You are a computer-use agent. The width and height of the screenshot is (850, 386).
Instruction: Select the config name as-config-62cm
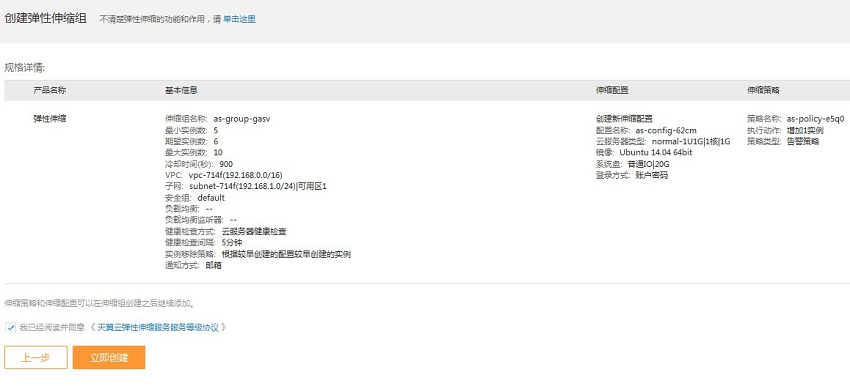[666, 130]
